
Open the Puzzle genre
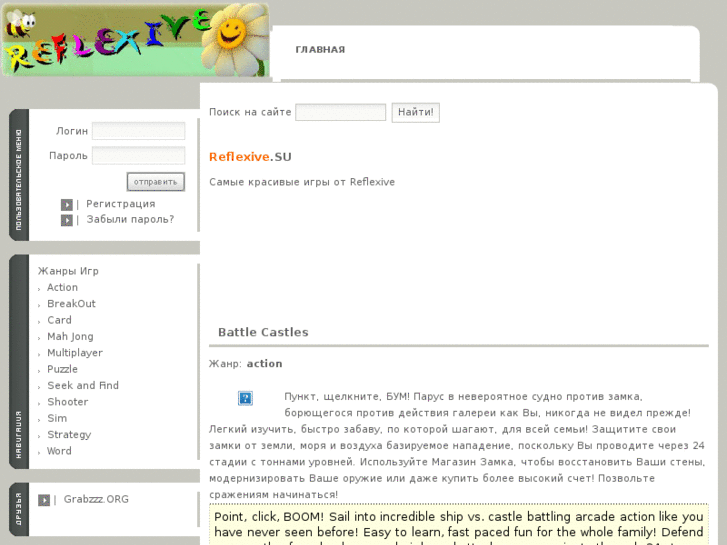[63, 369]
